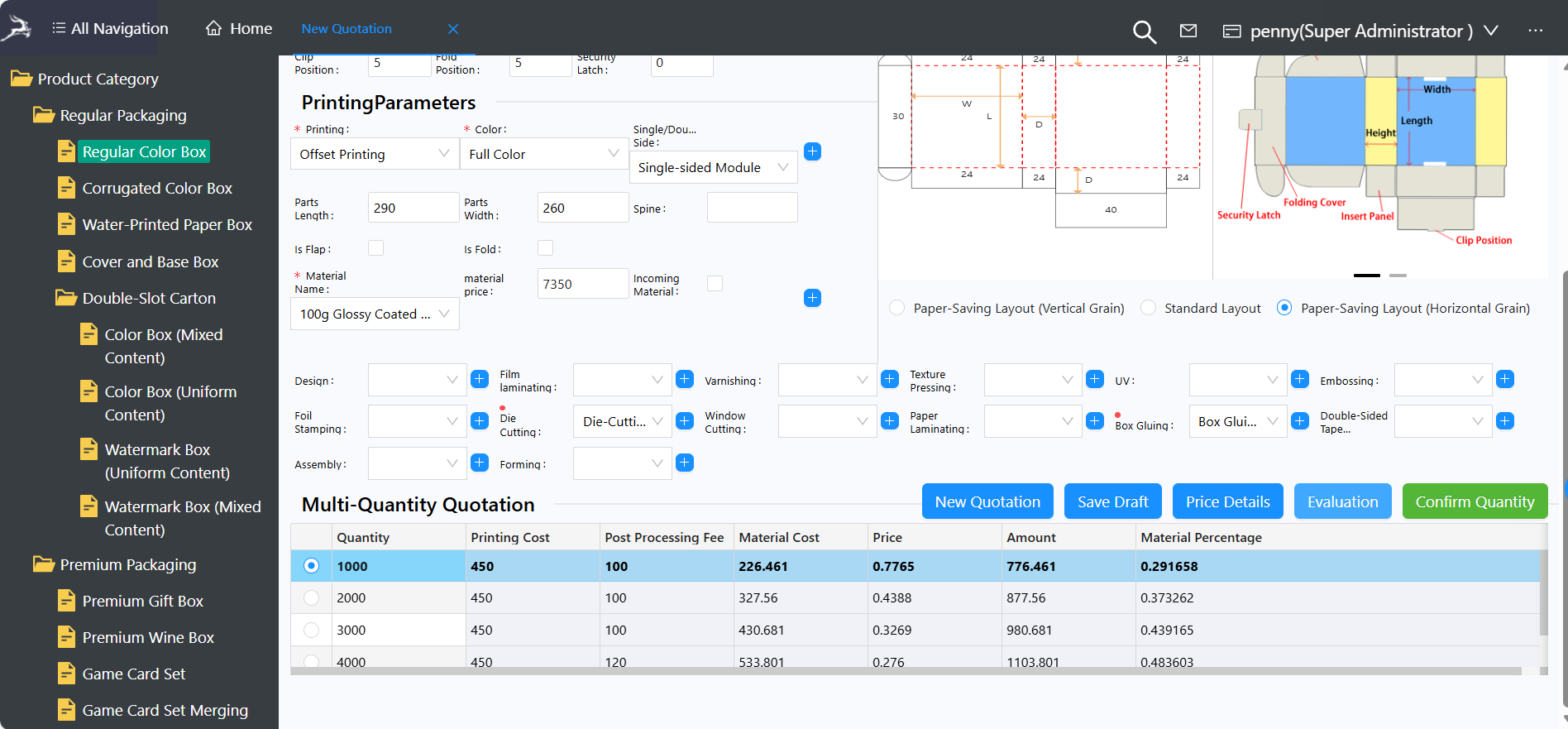Open the All Navigation menu
This screenshot has width=1568, height=729.
coord(110,29)
